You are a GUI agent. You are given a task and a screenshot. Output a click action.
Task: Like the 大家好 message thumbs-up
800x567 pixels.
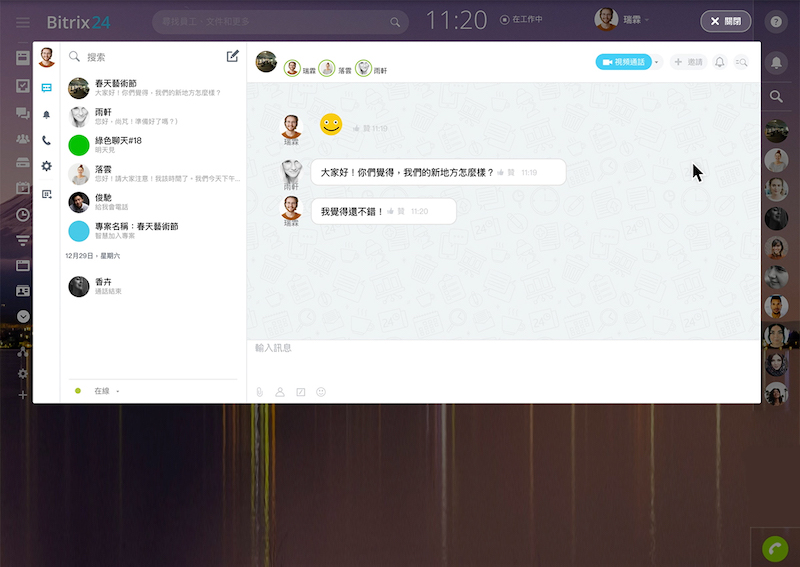pos(500,172)
